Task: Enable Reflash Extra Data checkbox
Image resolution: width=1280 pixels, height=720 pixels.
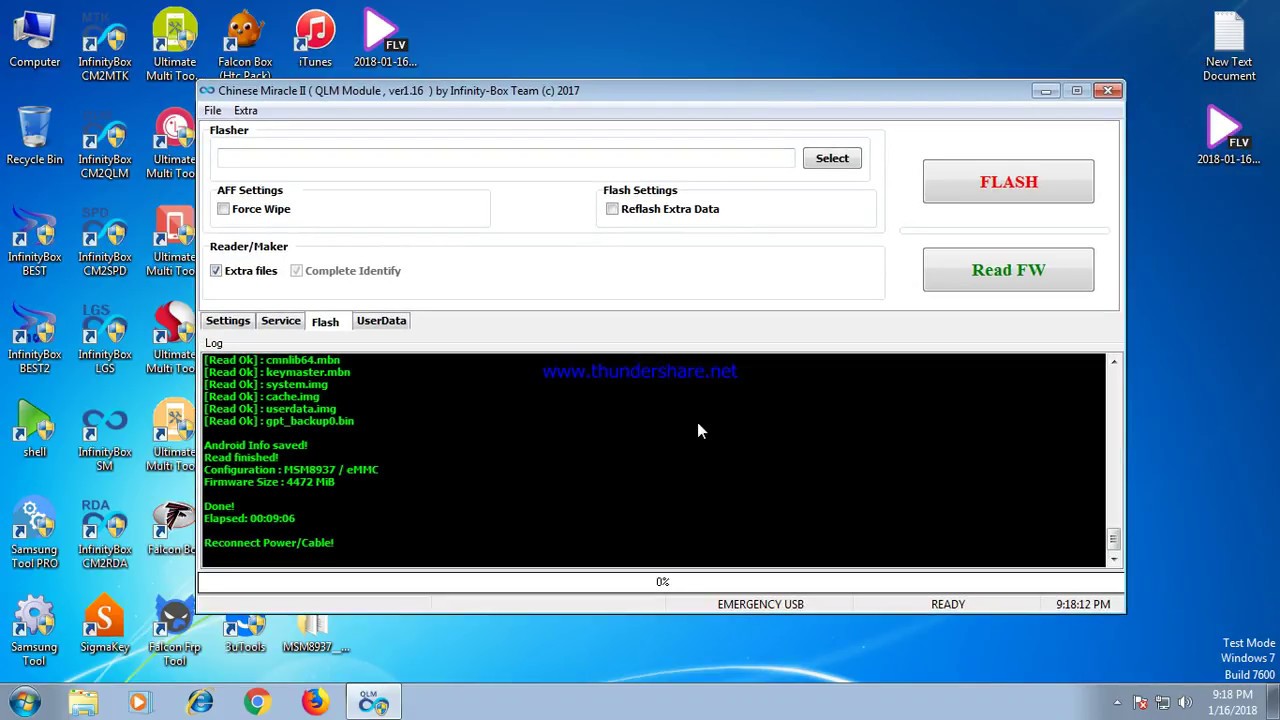Action: tap(612, 209)
